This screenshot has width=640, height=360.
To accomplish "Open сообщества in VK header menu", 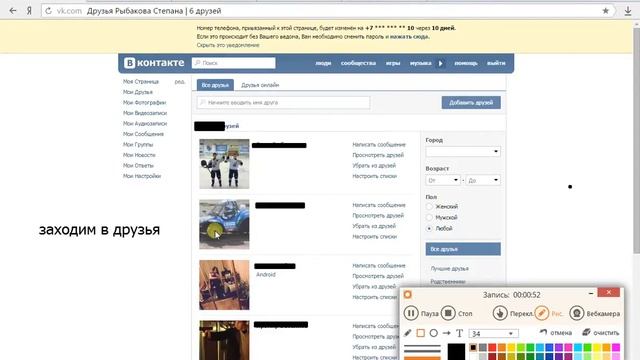I will pyautogui.click(x=358, y=63).
